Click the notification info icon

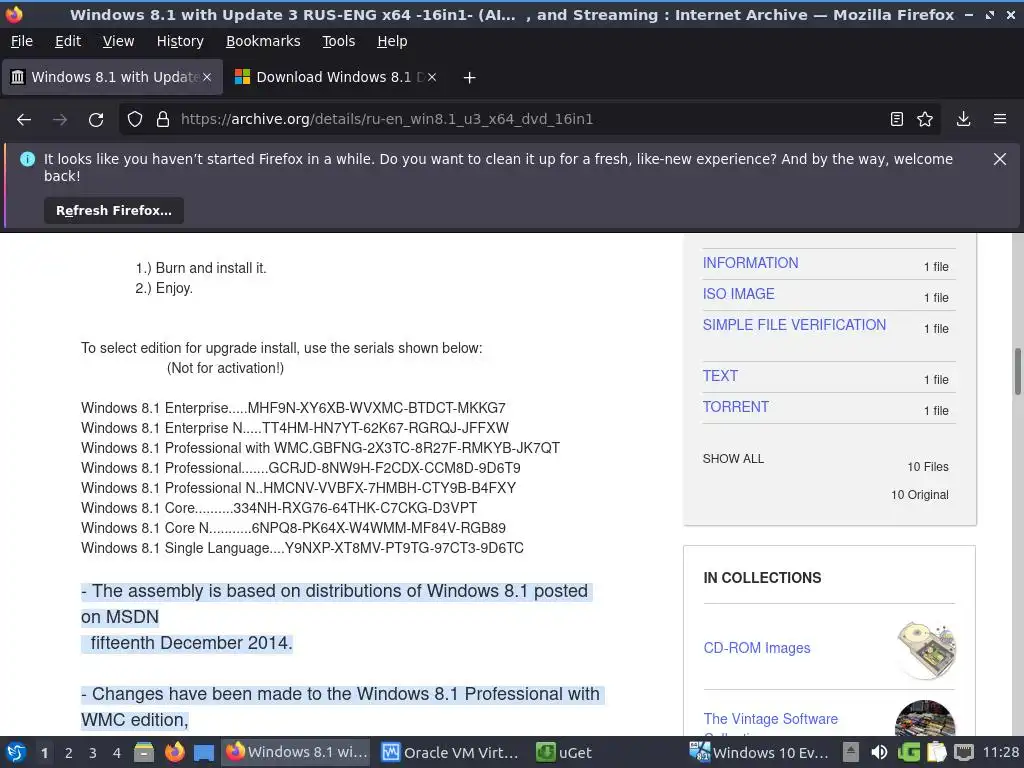click(27, 159)
